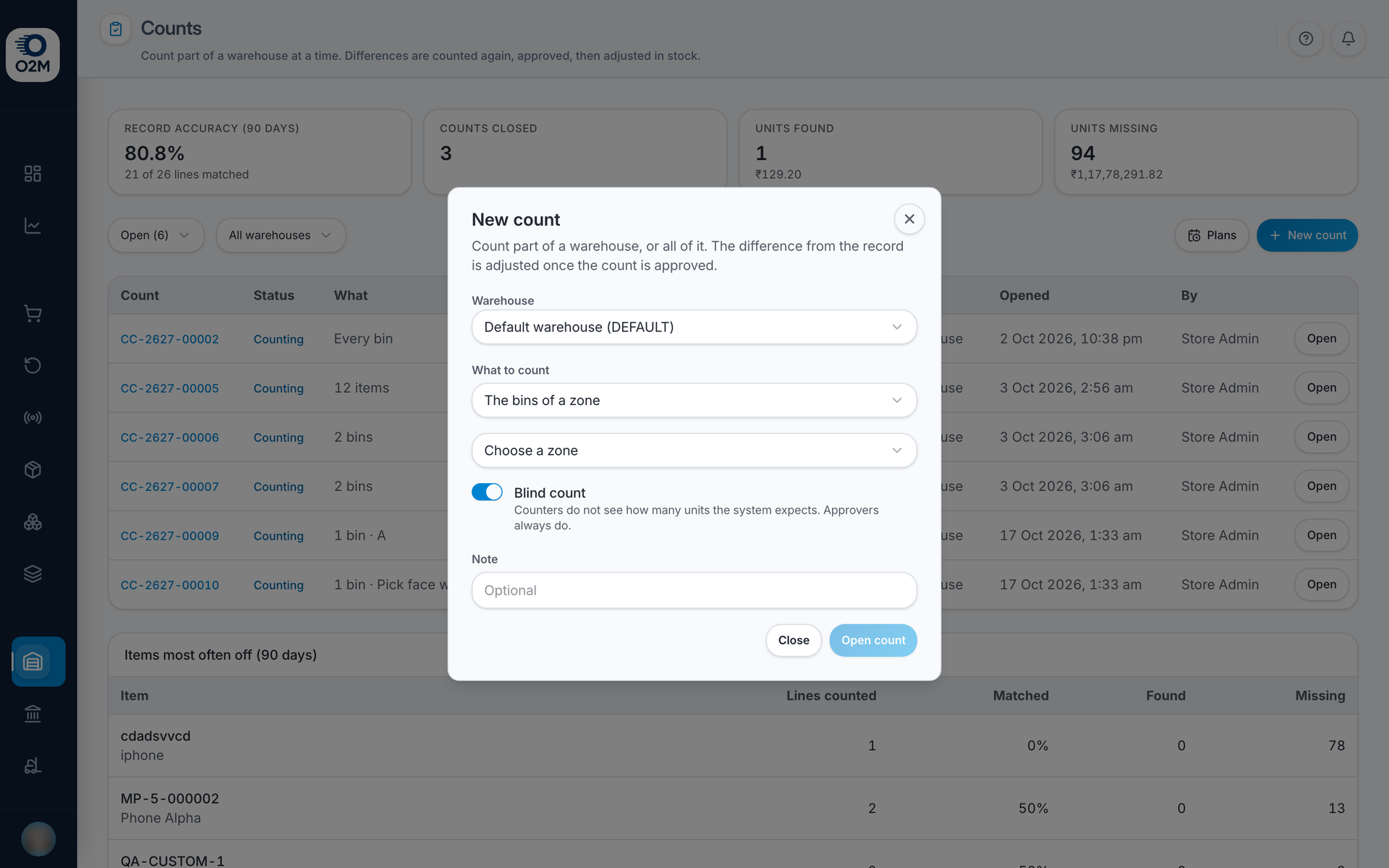Click the Record accuracy 80.8% card

(260, 152)
